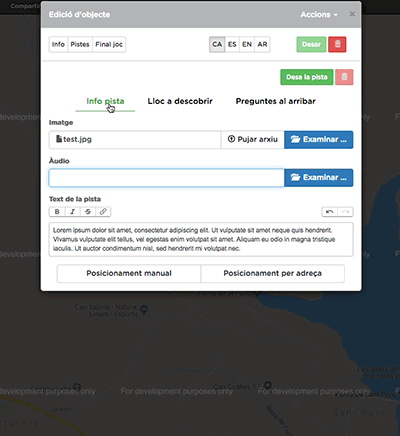Viewport: 400px width, 436px height.
Task: Click Pujar arxiu upload button
Action: click(x=253, y=139)
